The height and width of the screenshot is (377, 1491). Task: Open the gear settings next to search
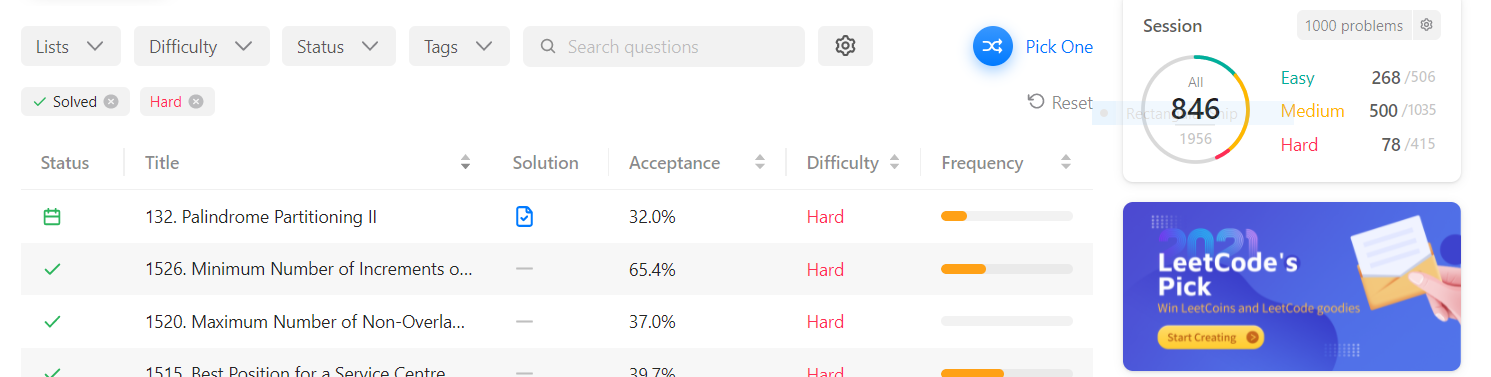point(845,46)
